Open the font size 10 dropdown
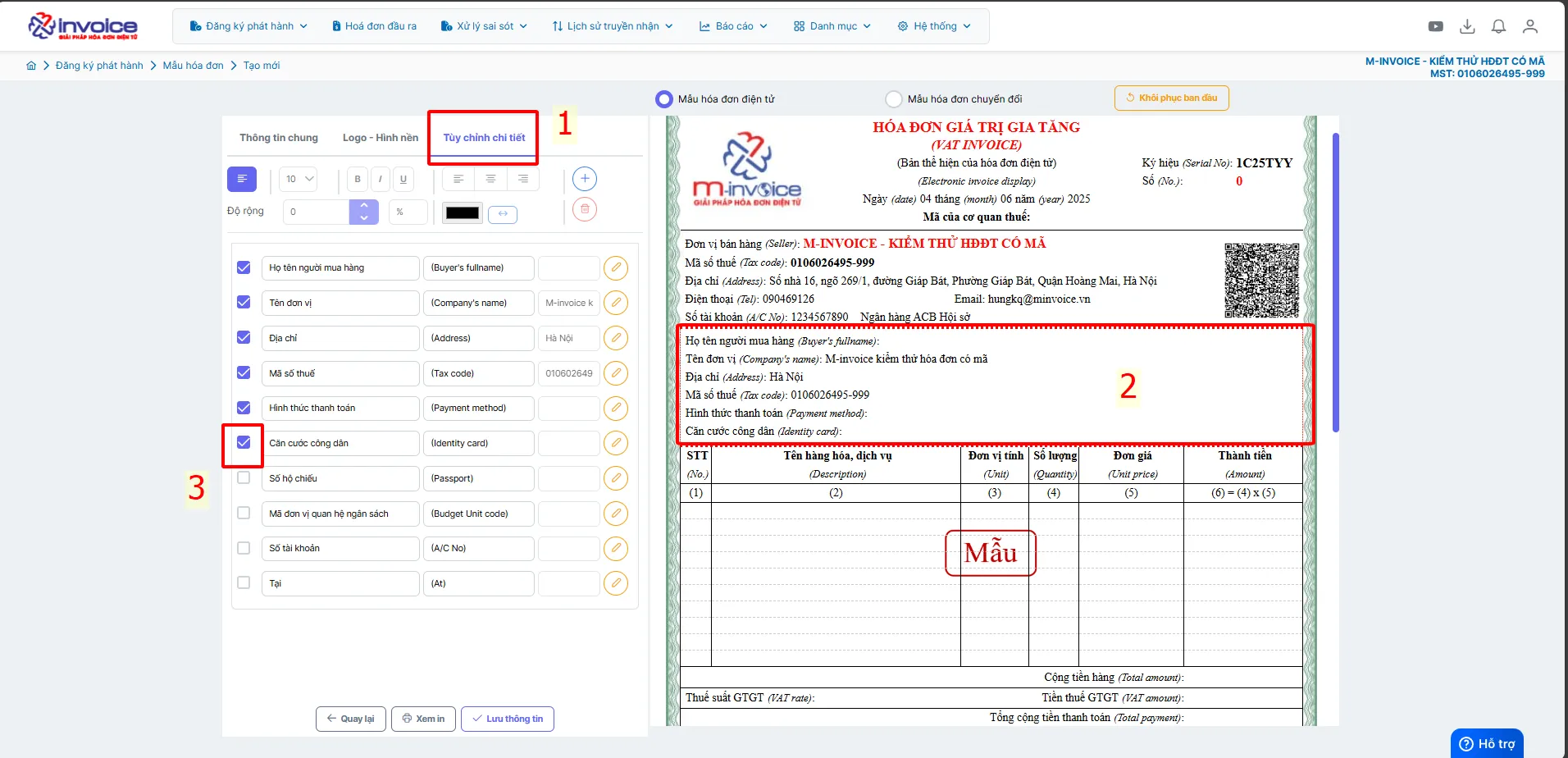Image resolution: width=1568 pixels, height=758 pixels. coord(299,179)
